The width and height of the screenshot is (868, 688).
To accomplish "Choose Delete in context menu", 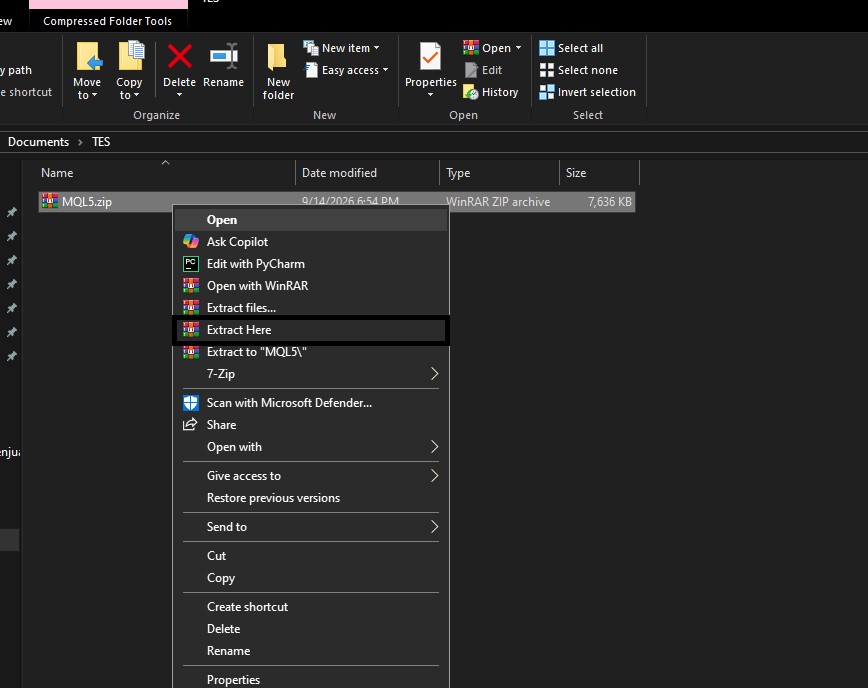I will pyautogui.click(x=311, y=628).
